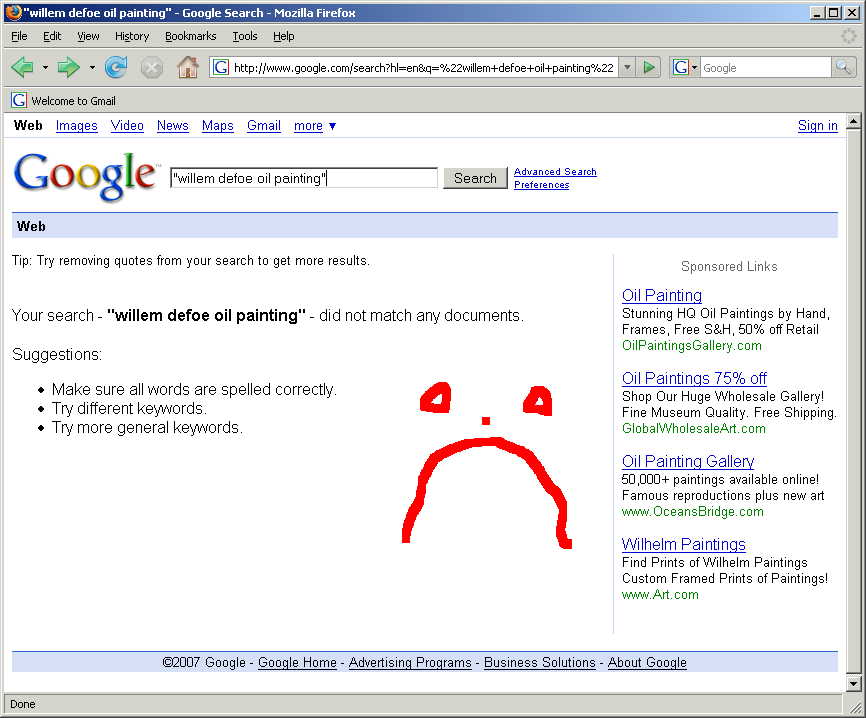This screenshot has height=718, width=866.
Task: Open the History menu
Action: point(132,36)
